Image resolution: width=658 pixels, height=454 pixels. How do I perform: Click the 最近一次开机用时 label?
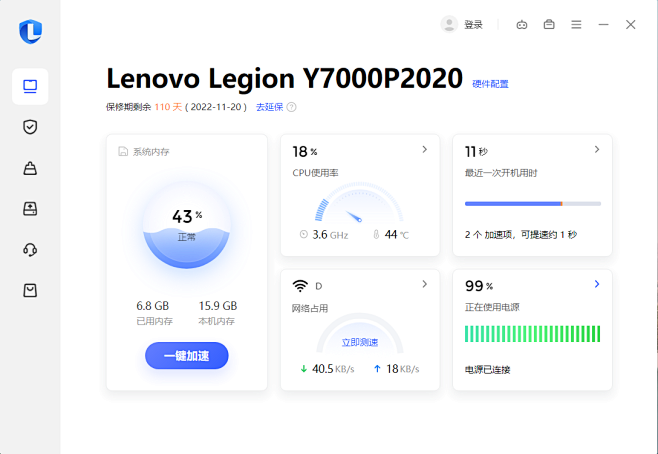(x=501, y=173)
